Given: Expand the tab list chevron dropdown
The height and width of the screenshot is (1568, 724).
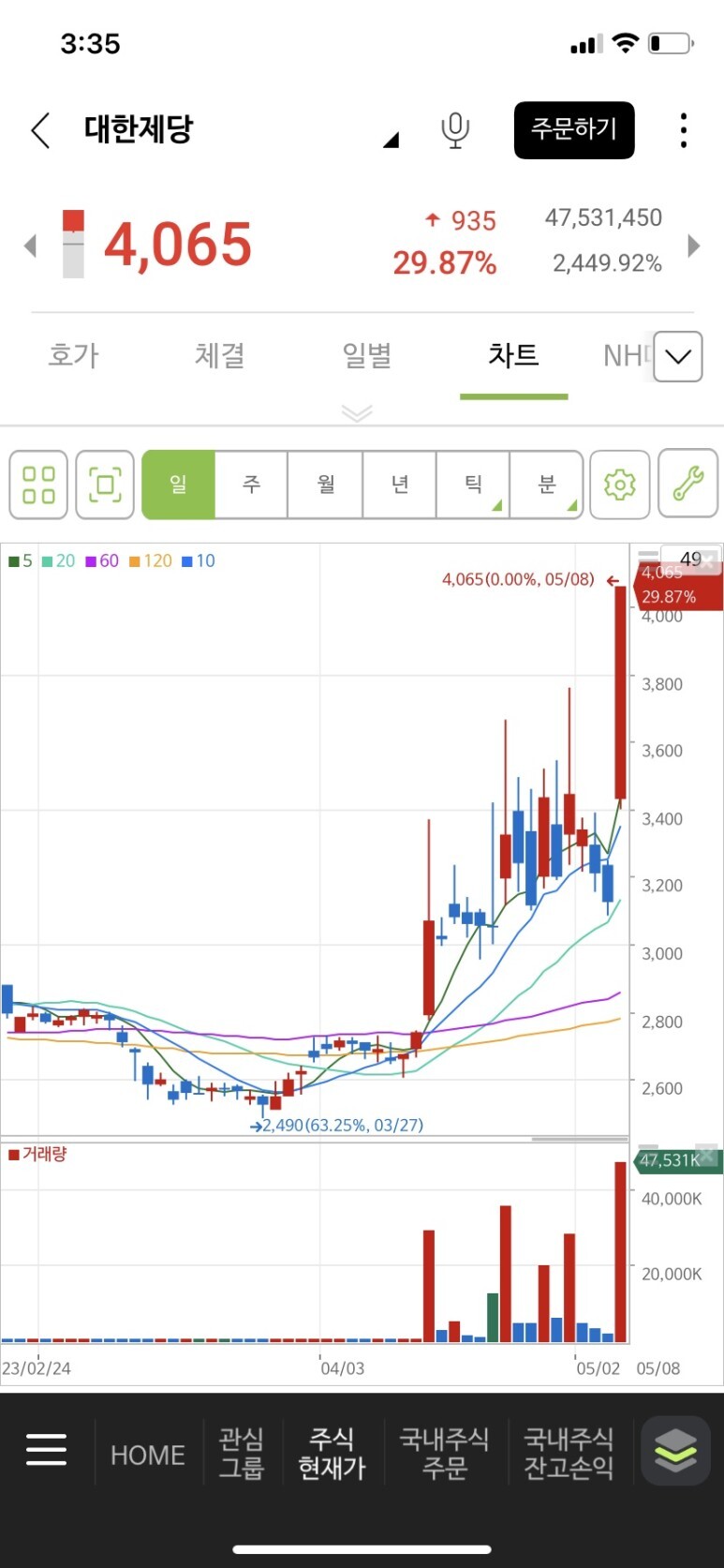Looking at the screenshot, I should [678, 356].
